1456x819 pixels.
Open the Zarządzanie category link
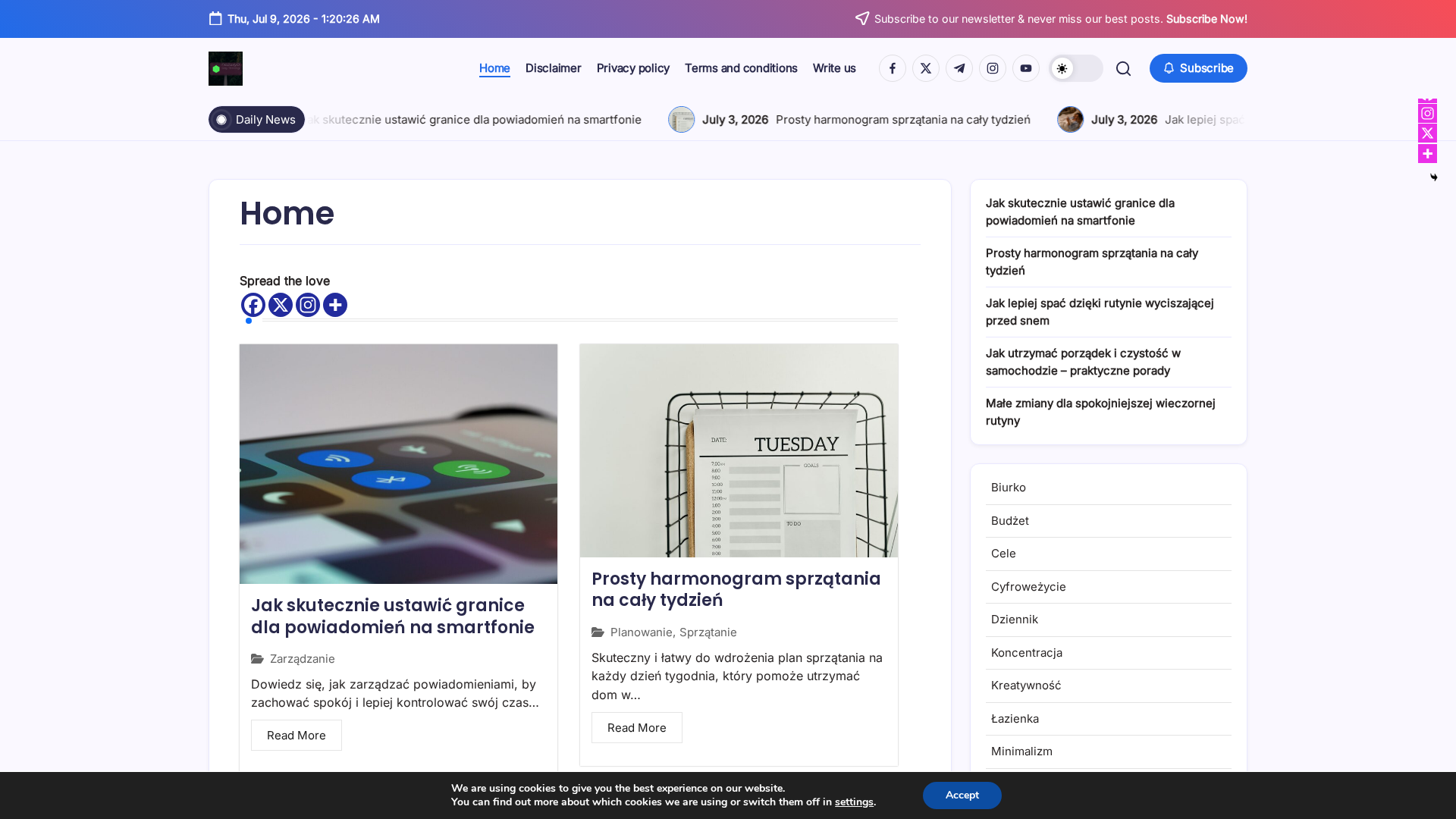303,658
